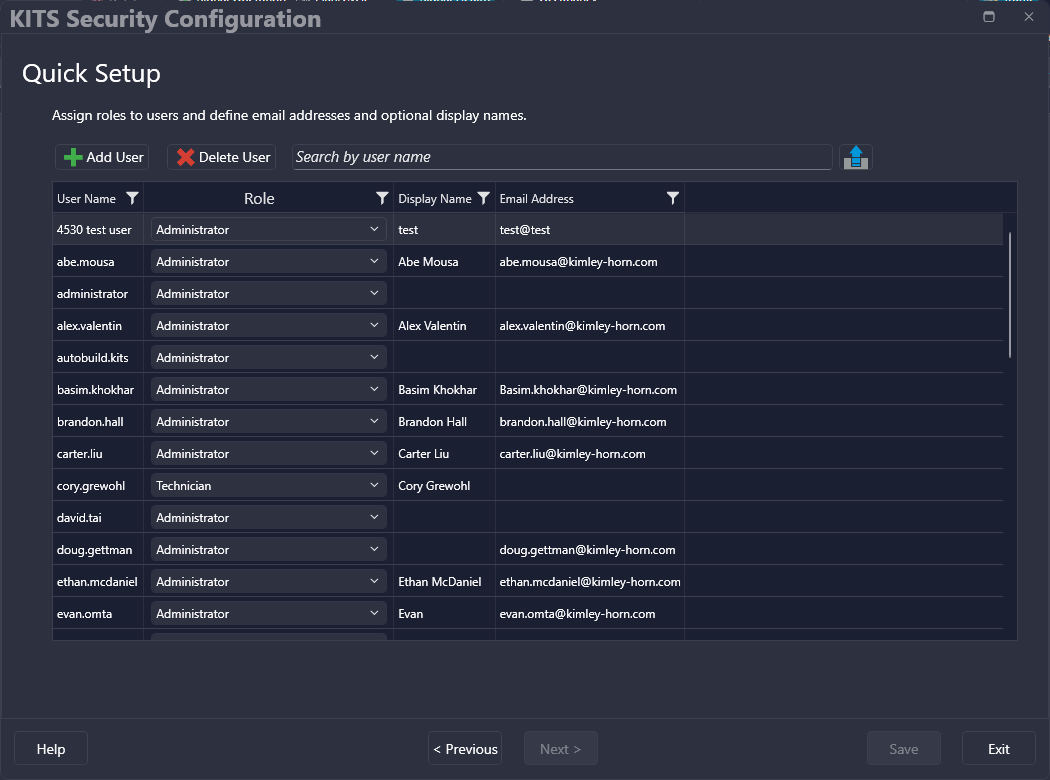
Task: Go back with the Previous button
Action: pos(465,749)
